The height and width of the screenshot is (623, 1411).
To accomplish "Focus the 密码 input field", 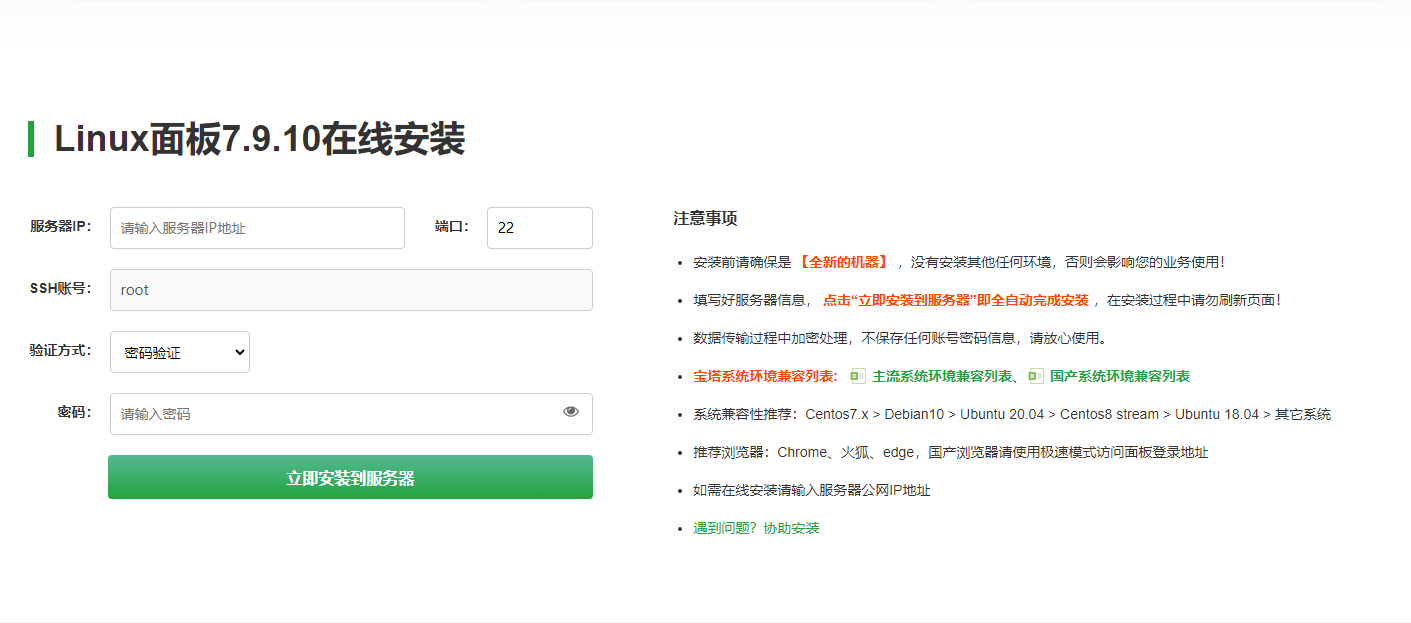I will (x=335, y=414).
